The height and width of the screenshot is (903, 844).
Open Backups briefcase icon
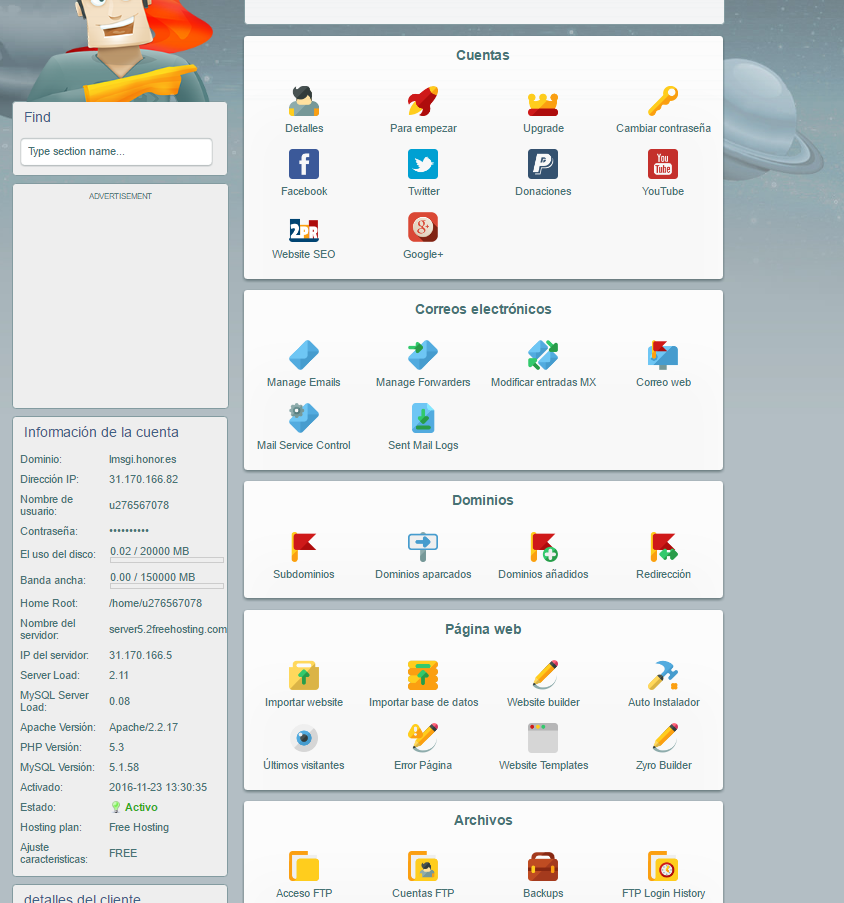[x=543, y=867]
